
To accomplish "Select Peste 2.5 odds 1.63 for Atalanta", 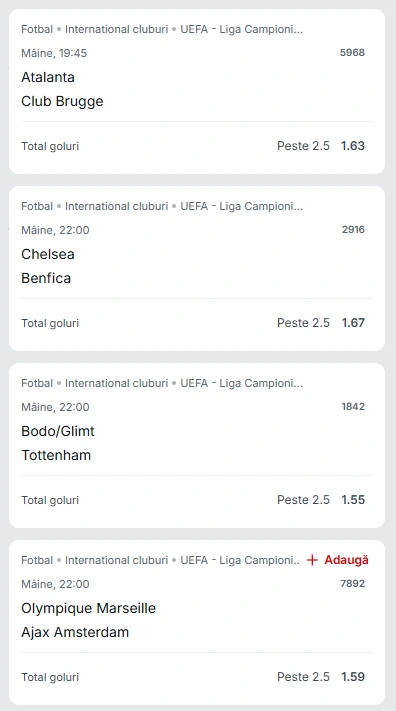I will [x=321, y=146].
